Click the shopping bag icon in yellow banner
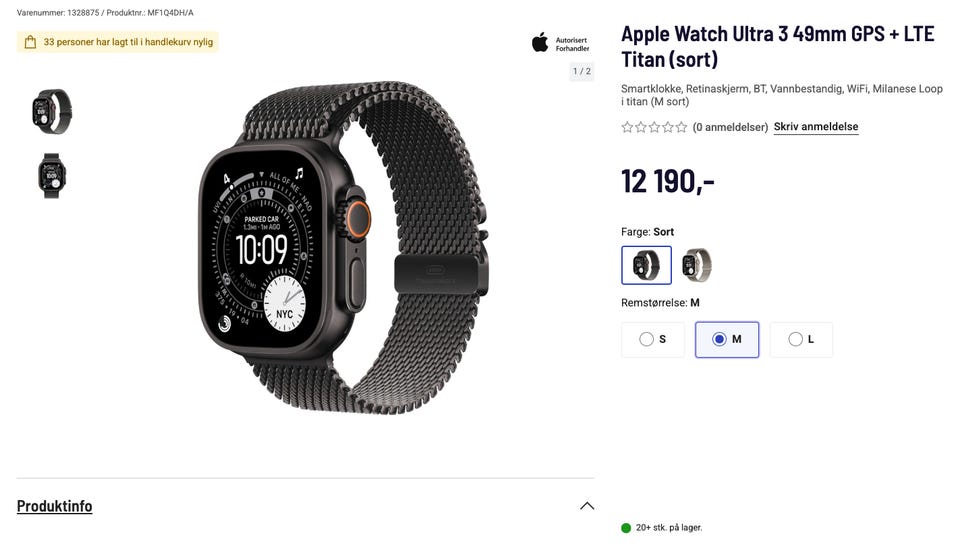960x546 pixels. [x=30, y=42]
